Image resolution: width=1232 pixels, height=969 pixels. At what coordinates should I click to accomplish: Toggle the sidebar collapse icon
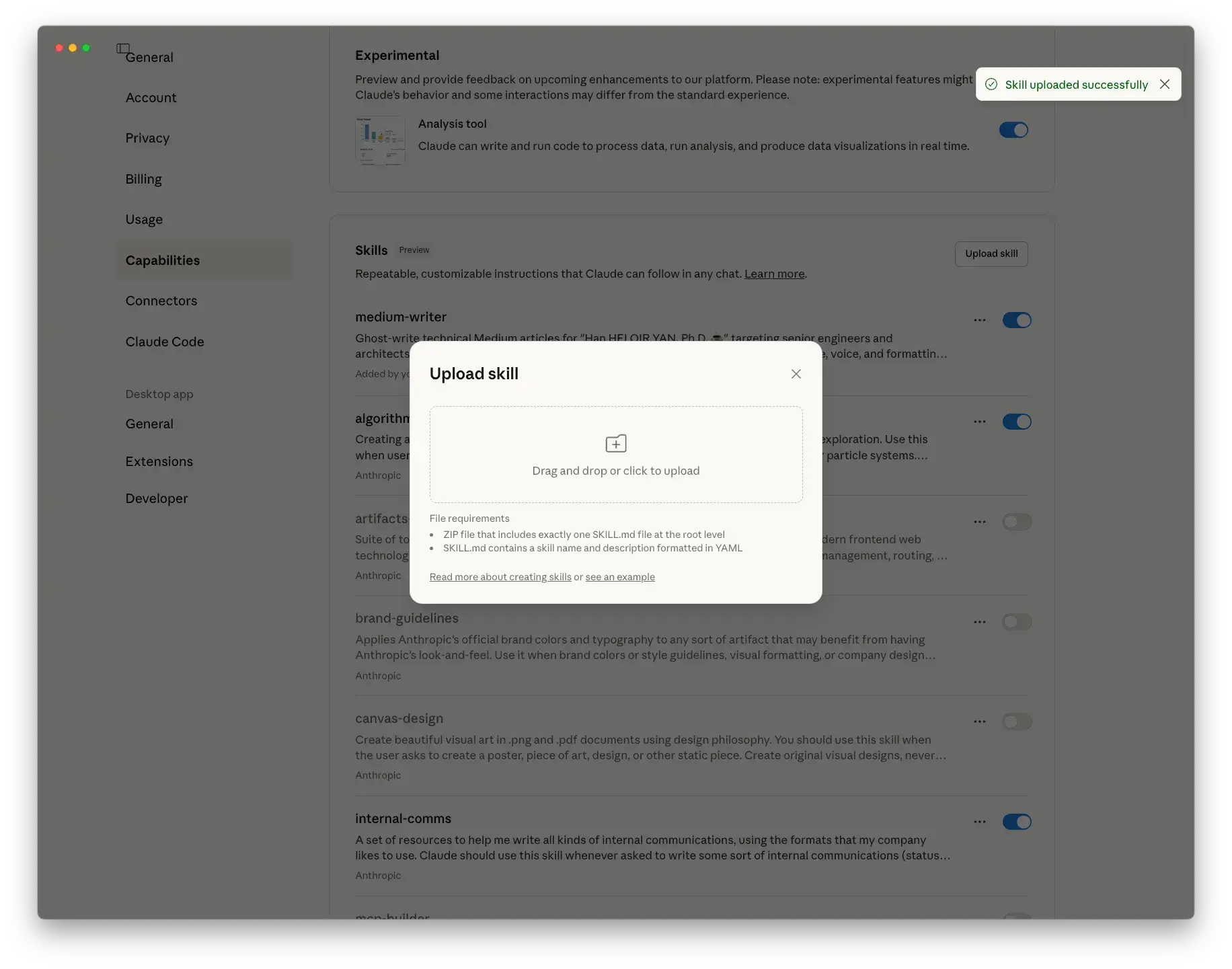(122, 48)
